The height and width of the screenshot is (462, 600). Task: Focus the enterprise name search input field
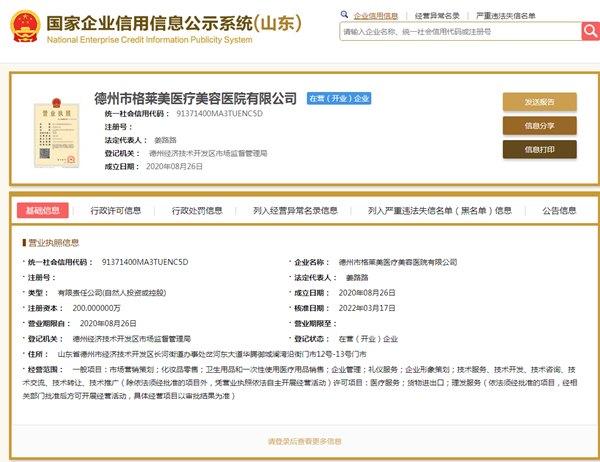tap(460, 31)
